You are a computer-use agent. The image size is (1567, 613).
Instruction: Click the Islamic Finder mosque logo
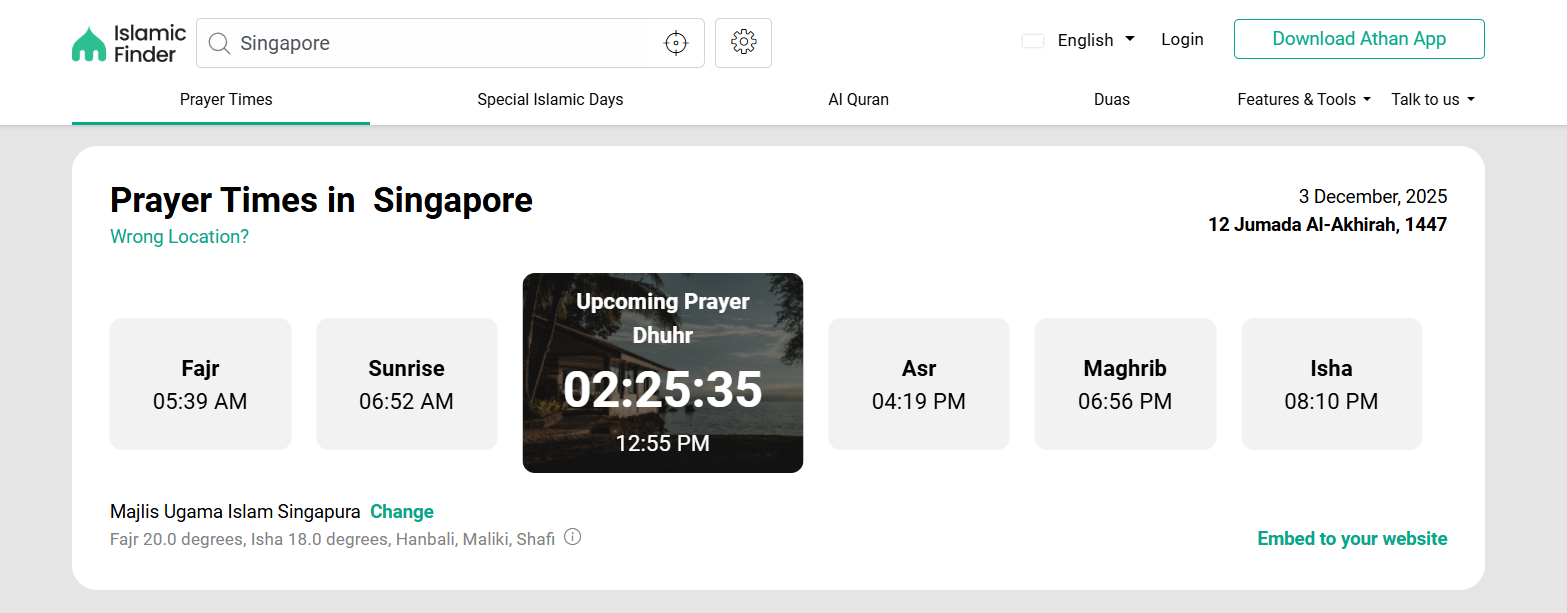click(89, 44)
